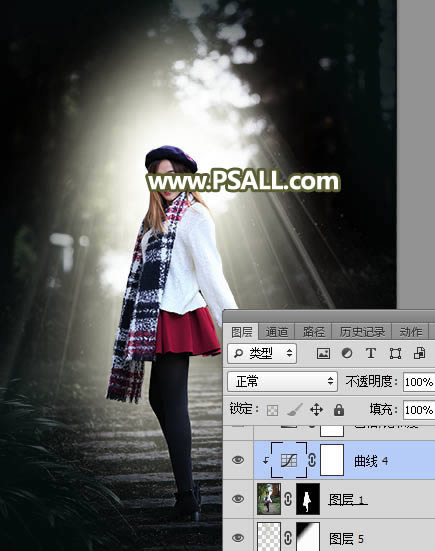Filter layers by adjustment layer type
The image size is (435, 551).
(347, 353)
